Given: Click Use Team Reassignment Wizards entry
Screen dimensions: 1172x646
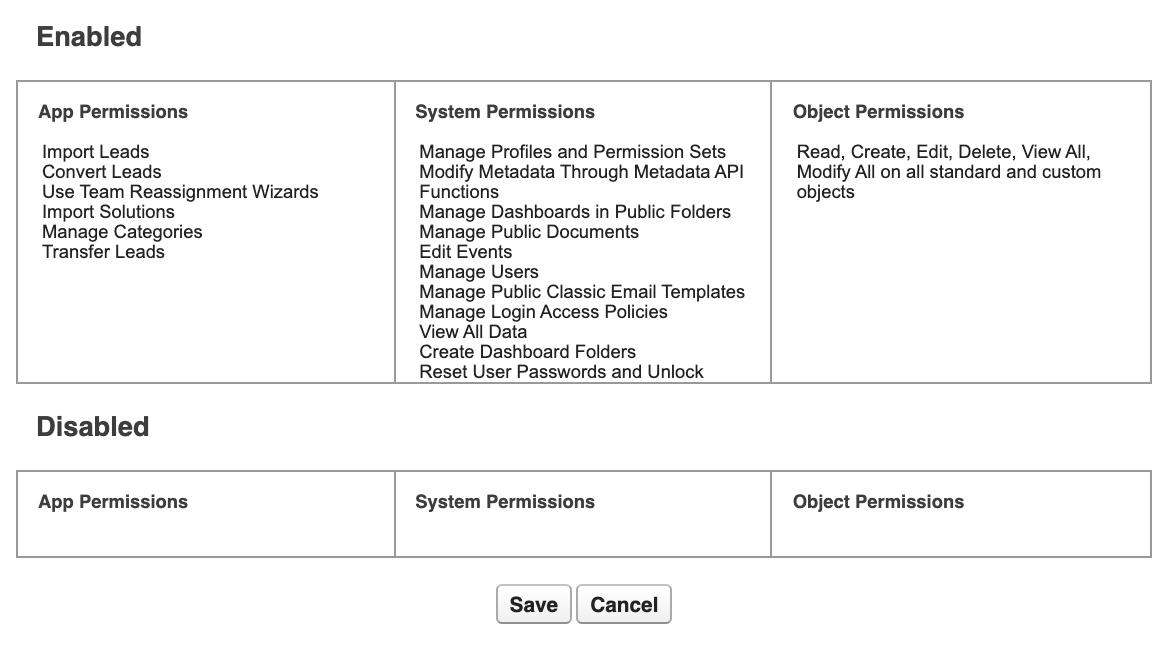Looking at the screenshot, I should pyautogui.click(x=180, y=192).
